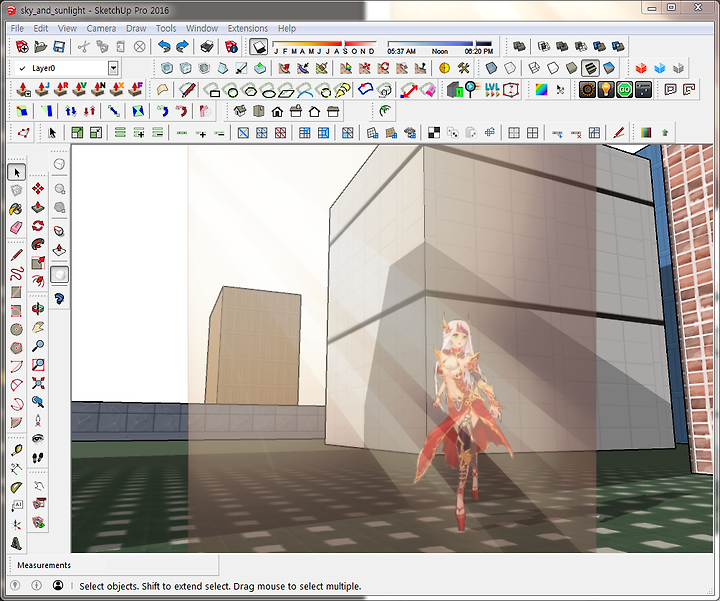Screen dimensions: 720x601
Task: Open the Help menu
Action: [x=287, y=28]
